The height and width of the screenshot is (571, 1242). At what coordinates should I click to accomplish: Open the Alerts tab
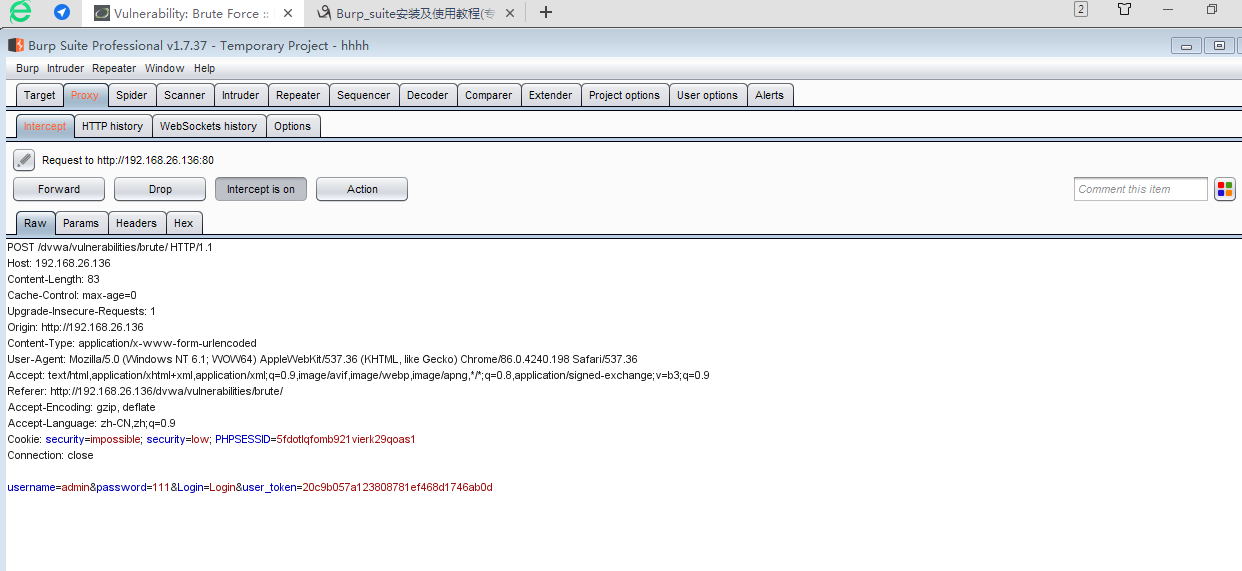[x=769, y=95]
